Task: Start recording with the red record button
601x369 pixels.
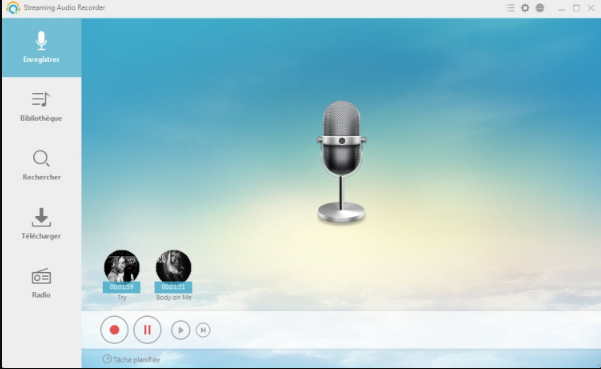Action: pos(114,330)
